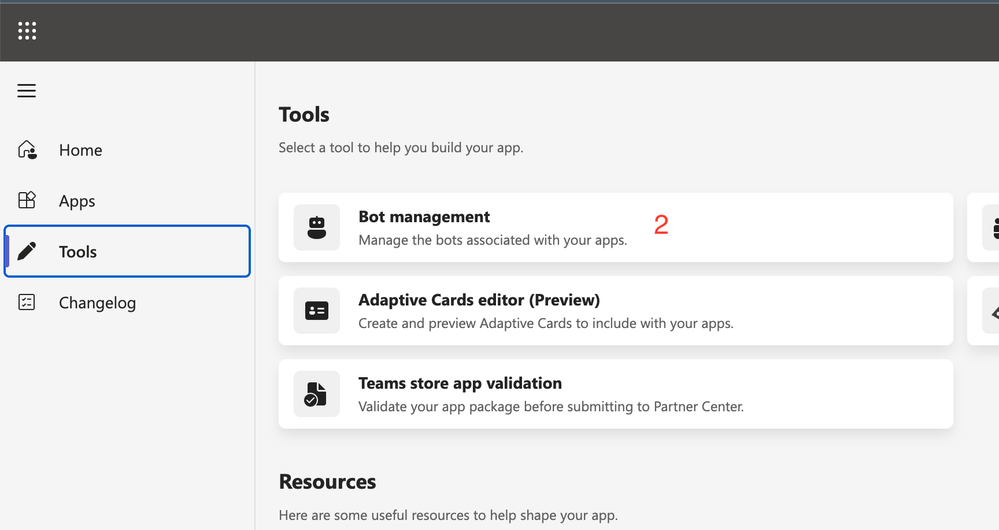The image size is (999, 530).
Task: Select the Tools navigation item
Action: coord(78,252)
